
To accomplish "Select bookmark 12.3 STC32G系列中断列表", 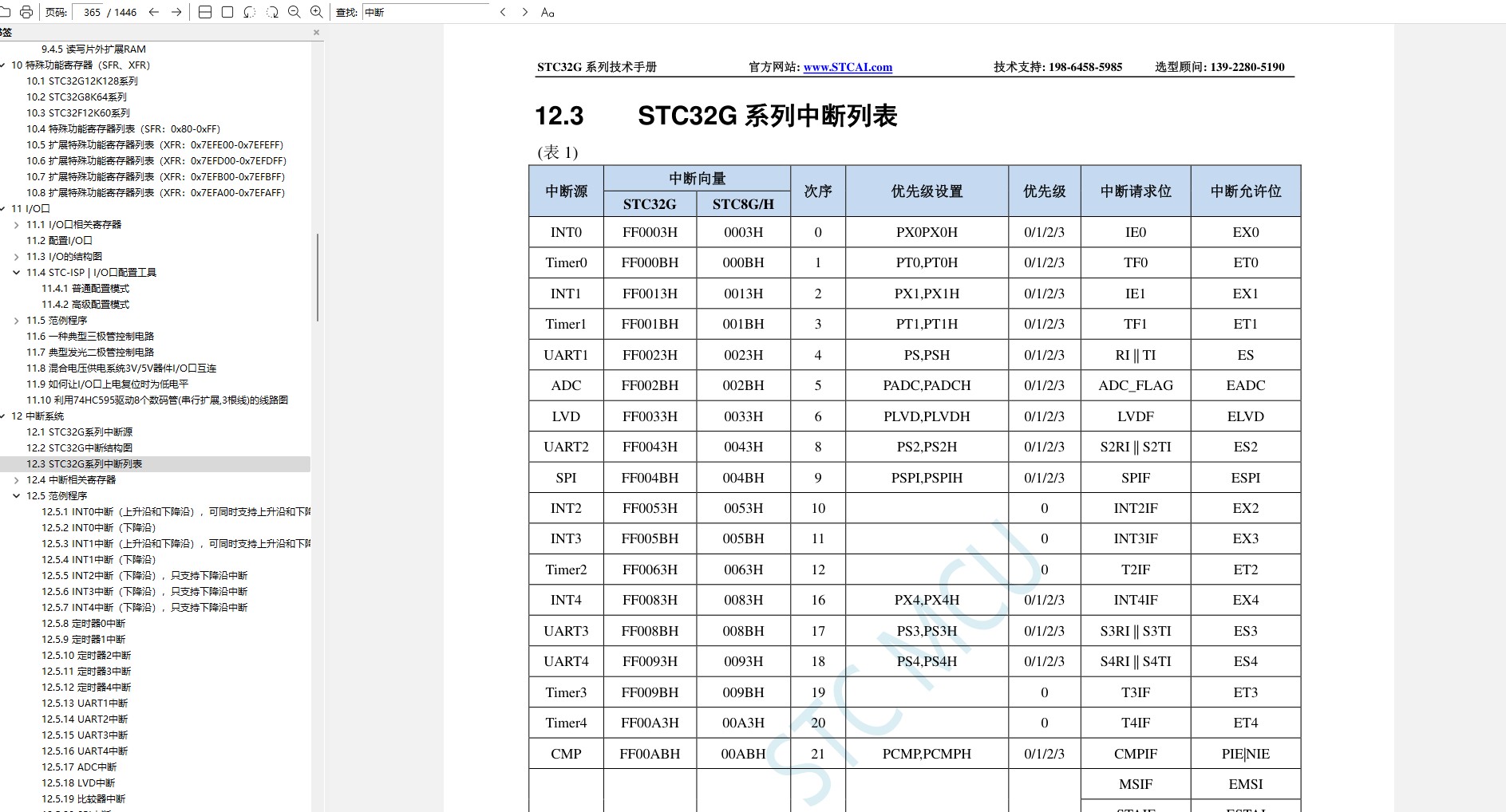I will (x=85, y=464).
